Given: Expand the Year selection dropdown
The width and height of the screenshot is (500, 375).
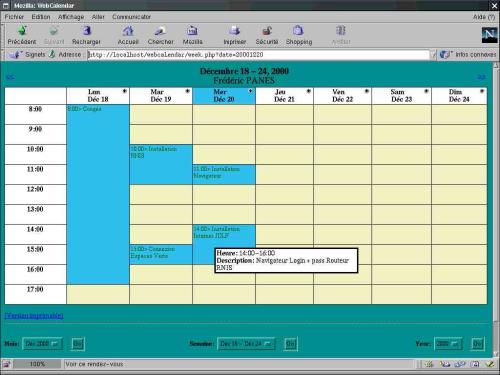Looking at the screenshot, I should (448, 344).
